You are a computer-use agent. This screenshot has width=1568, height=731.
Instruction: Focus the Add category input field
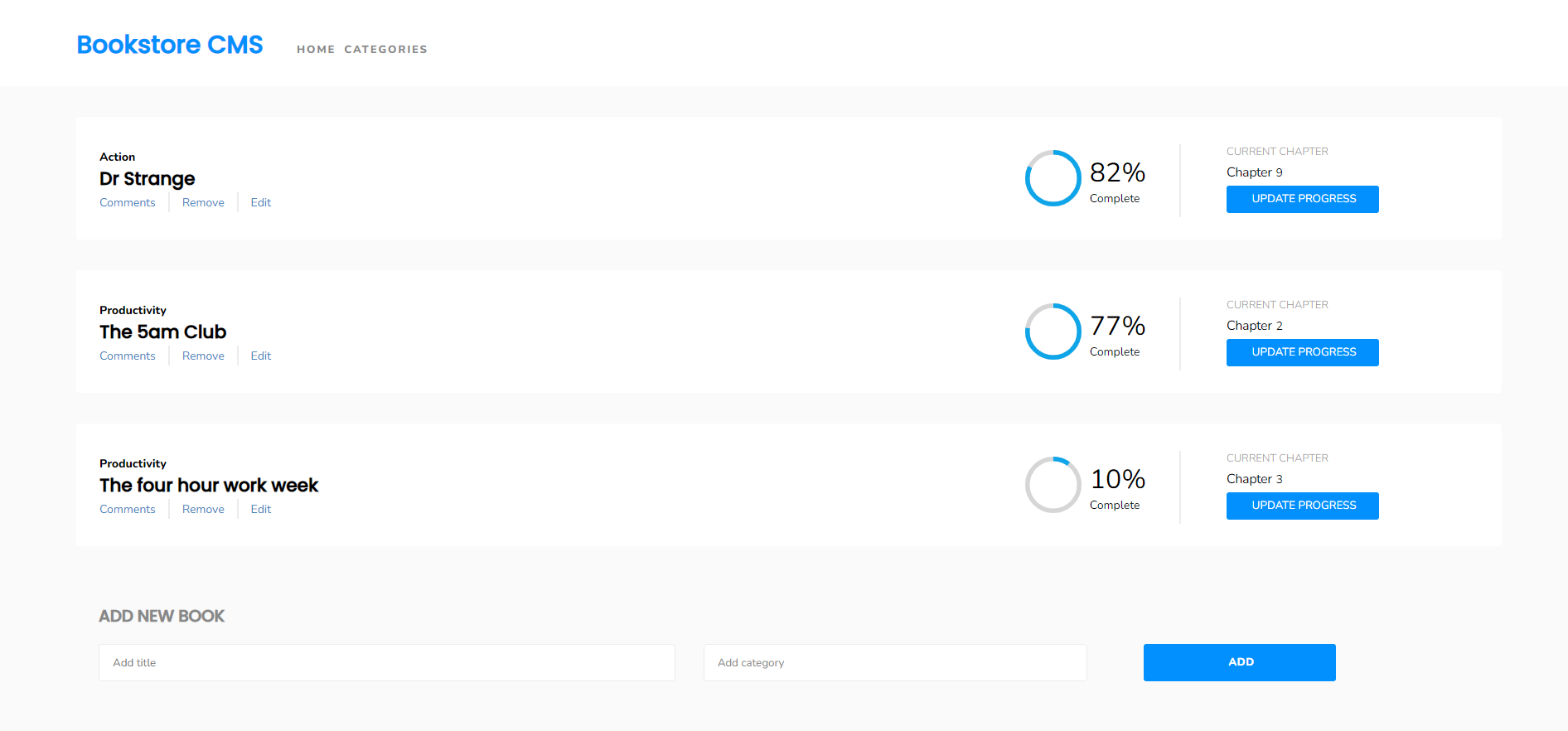[895, 663]
